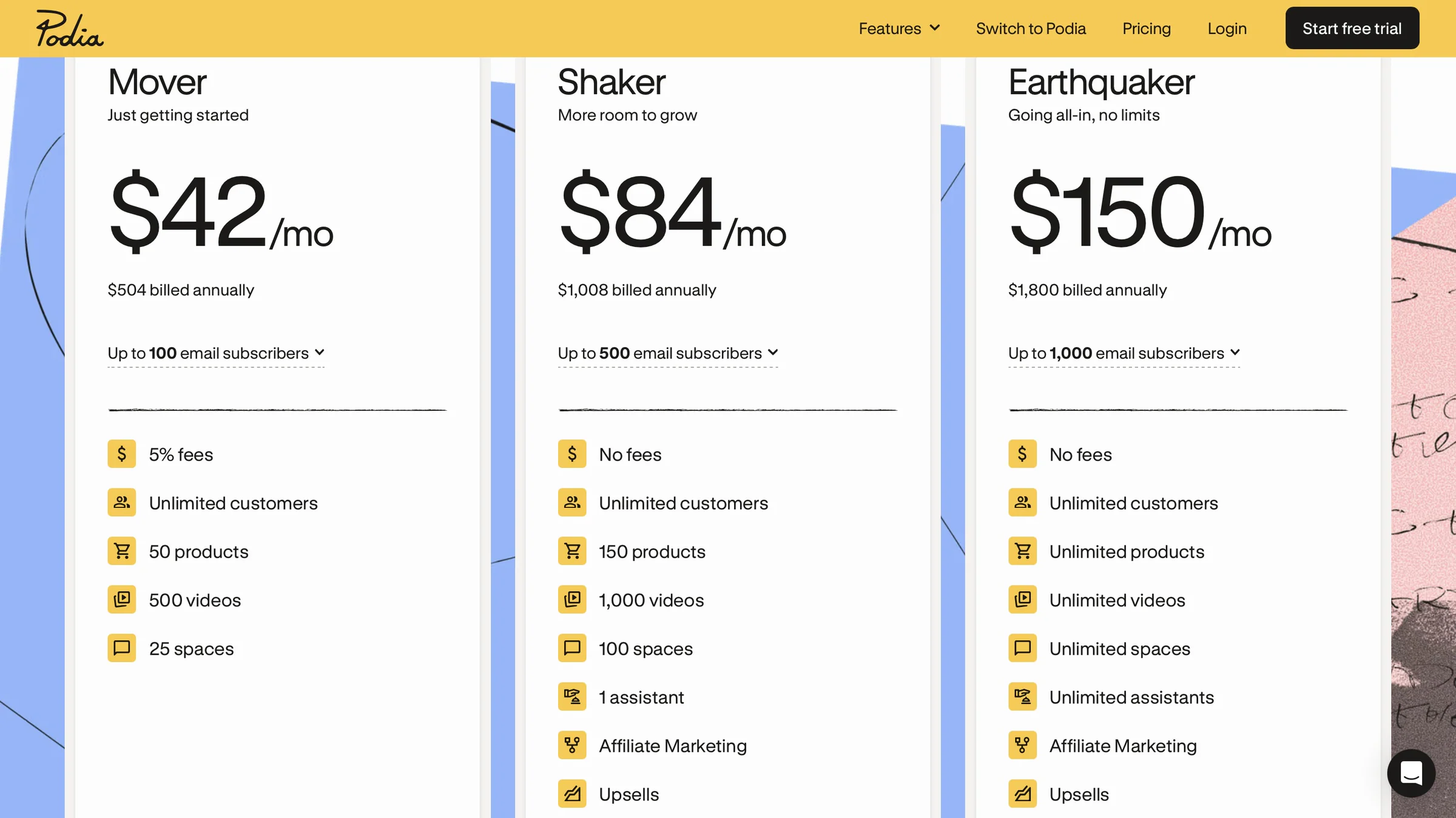
Task: Click the cart icon beside 150 products
Action: (x=572, y=551)
